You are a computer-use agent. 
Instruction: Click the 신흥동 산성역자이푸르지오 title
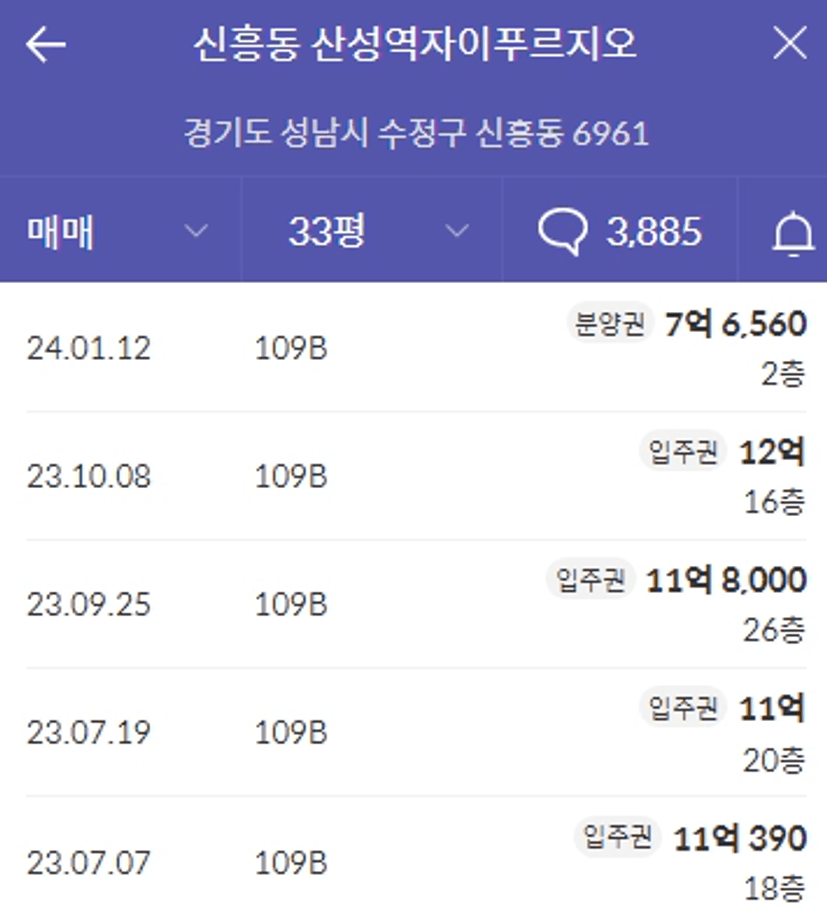pos(415,44)
